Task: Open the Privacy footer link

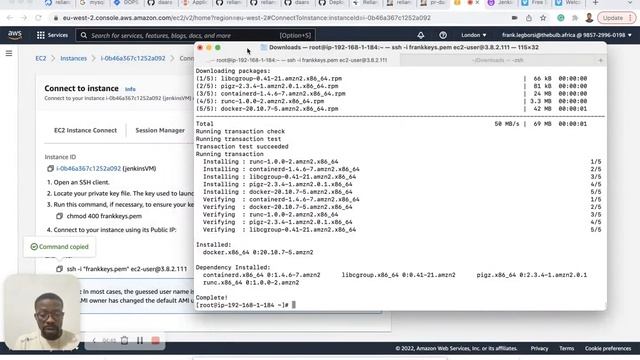Action: (539, 349)
